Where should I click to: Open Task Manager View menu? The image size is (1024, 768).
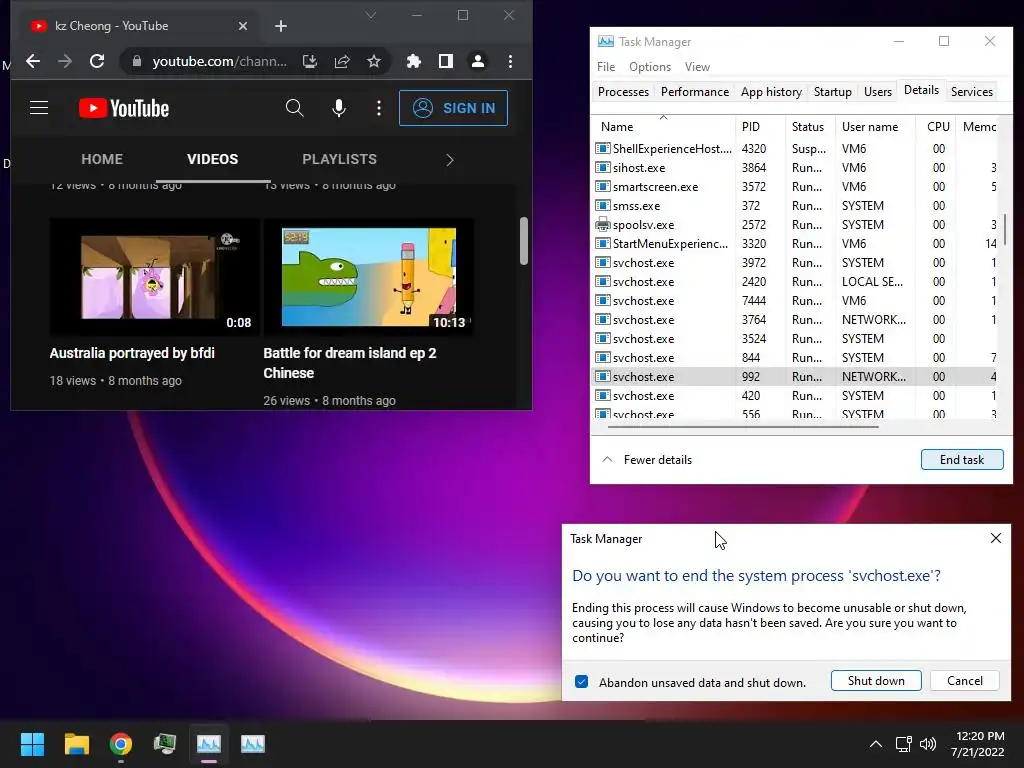pos(697,67)
